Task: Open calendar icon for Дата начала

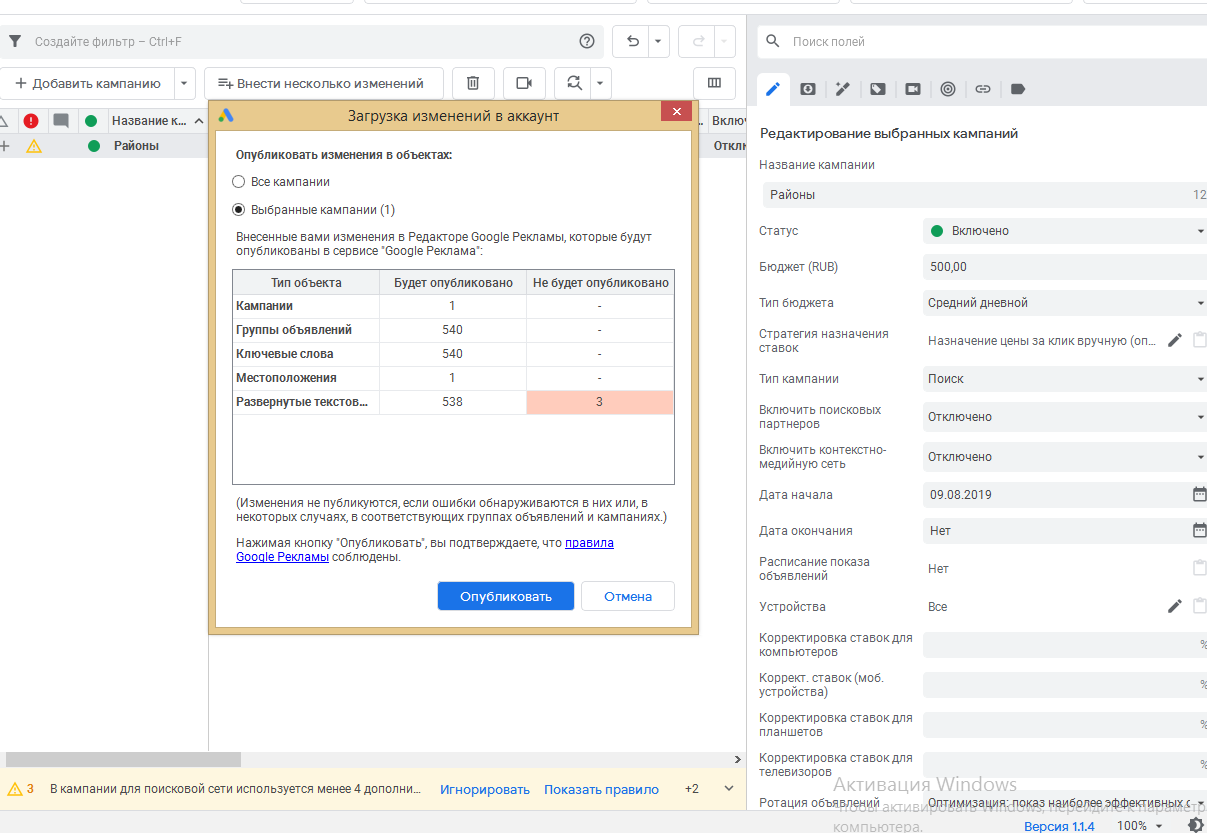Action: 1199,494
